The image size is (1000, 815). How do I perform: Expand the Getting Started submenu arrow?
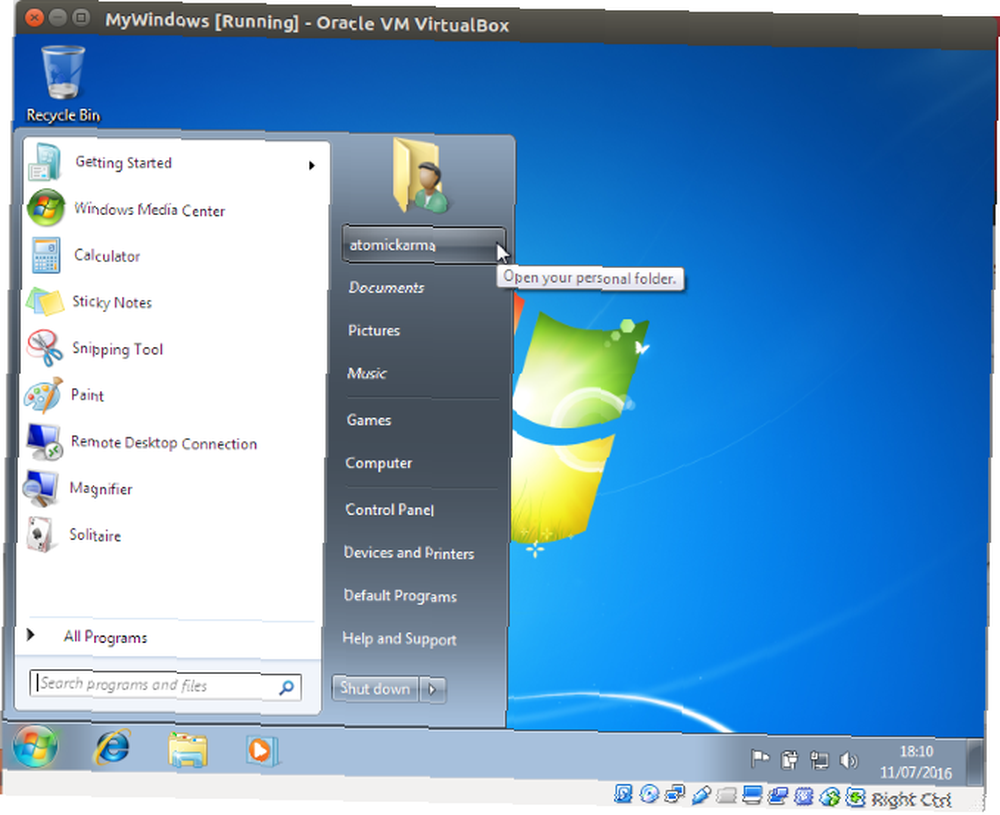point(311,166)
